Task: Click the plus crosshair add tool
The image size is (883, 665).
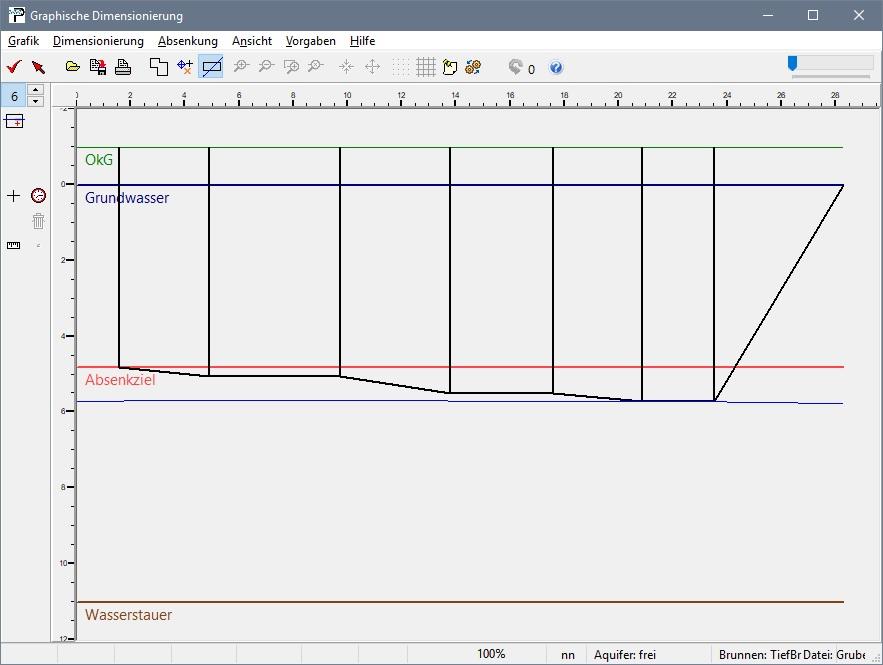Action: (13, 195)
